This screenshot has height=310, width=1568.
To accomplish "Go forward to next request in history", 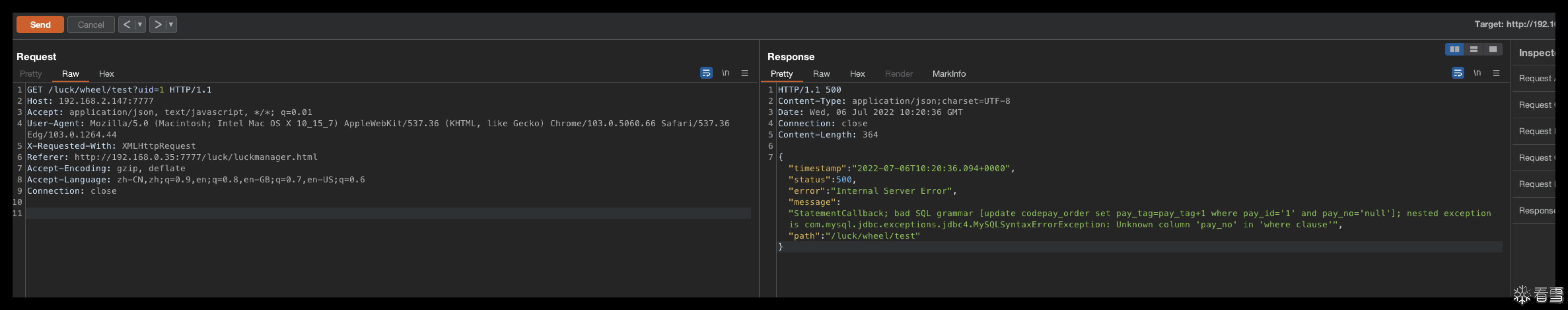I will coord(158,24).
